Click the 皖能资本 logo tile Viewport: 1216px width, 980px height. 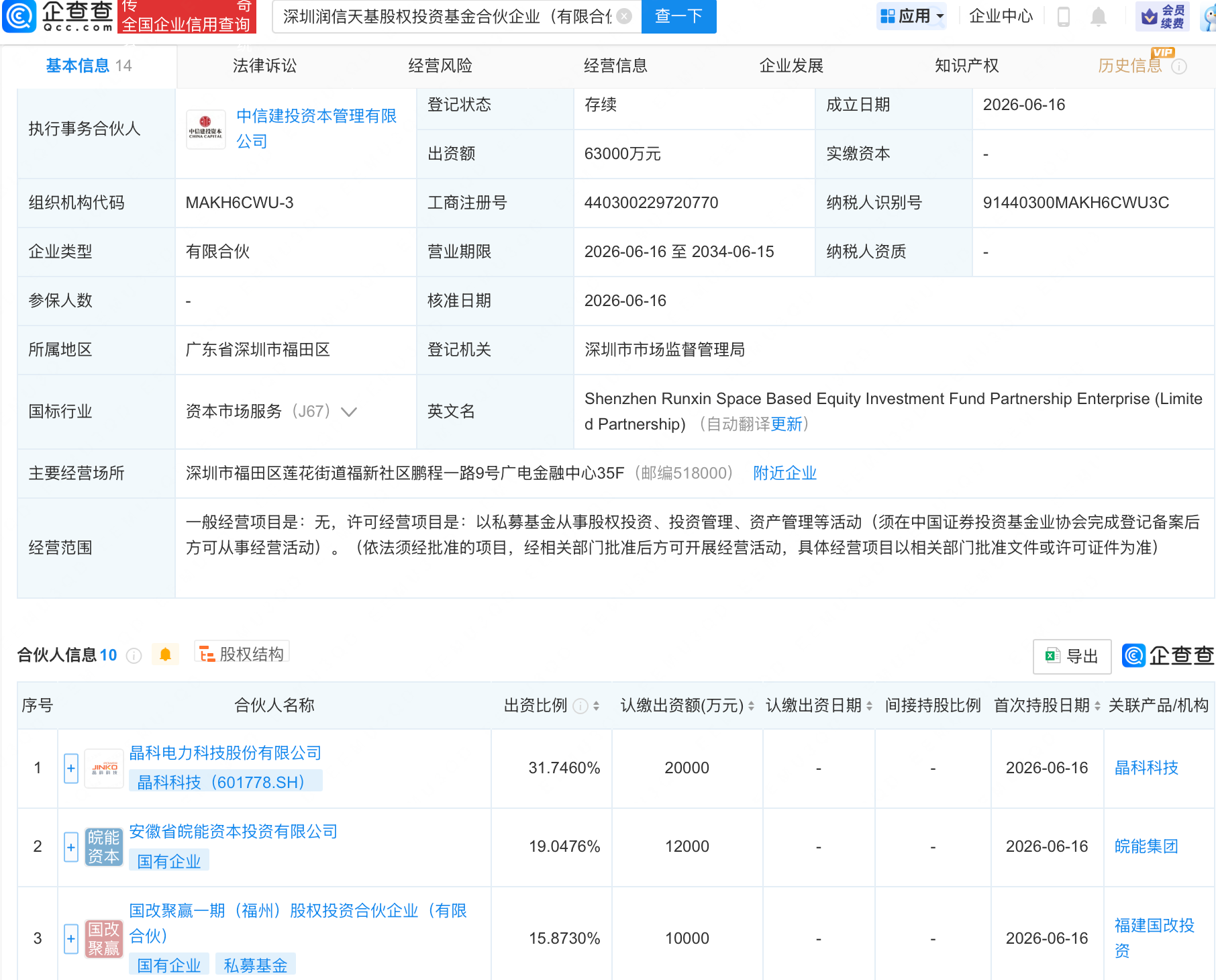(x=104, y=847)
